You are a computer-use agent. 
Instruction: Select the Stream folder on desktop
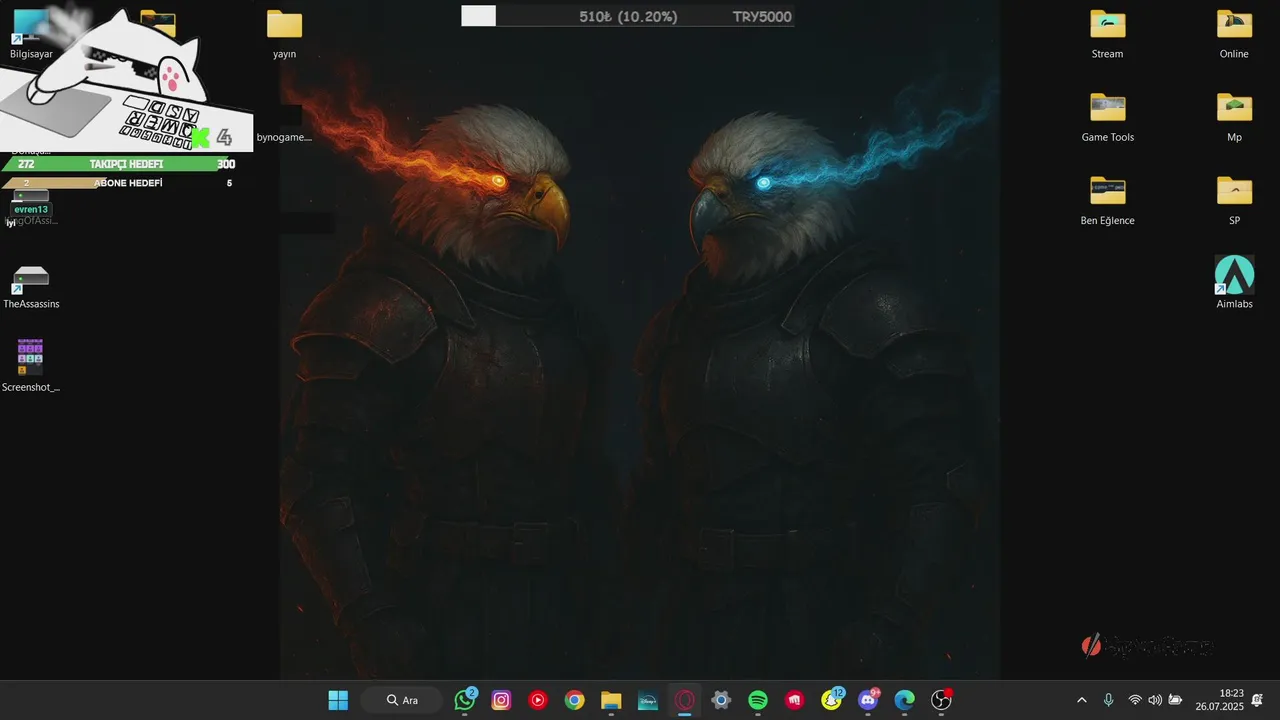(x=1107, y=34)
